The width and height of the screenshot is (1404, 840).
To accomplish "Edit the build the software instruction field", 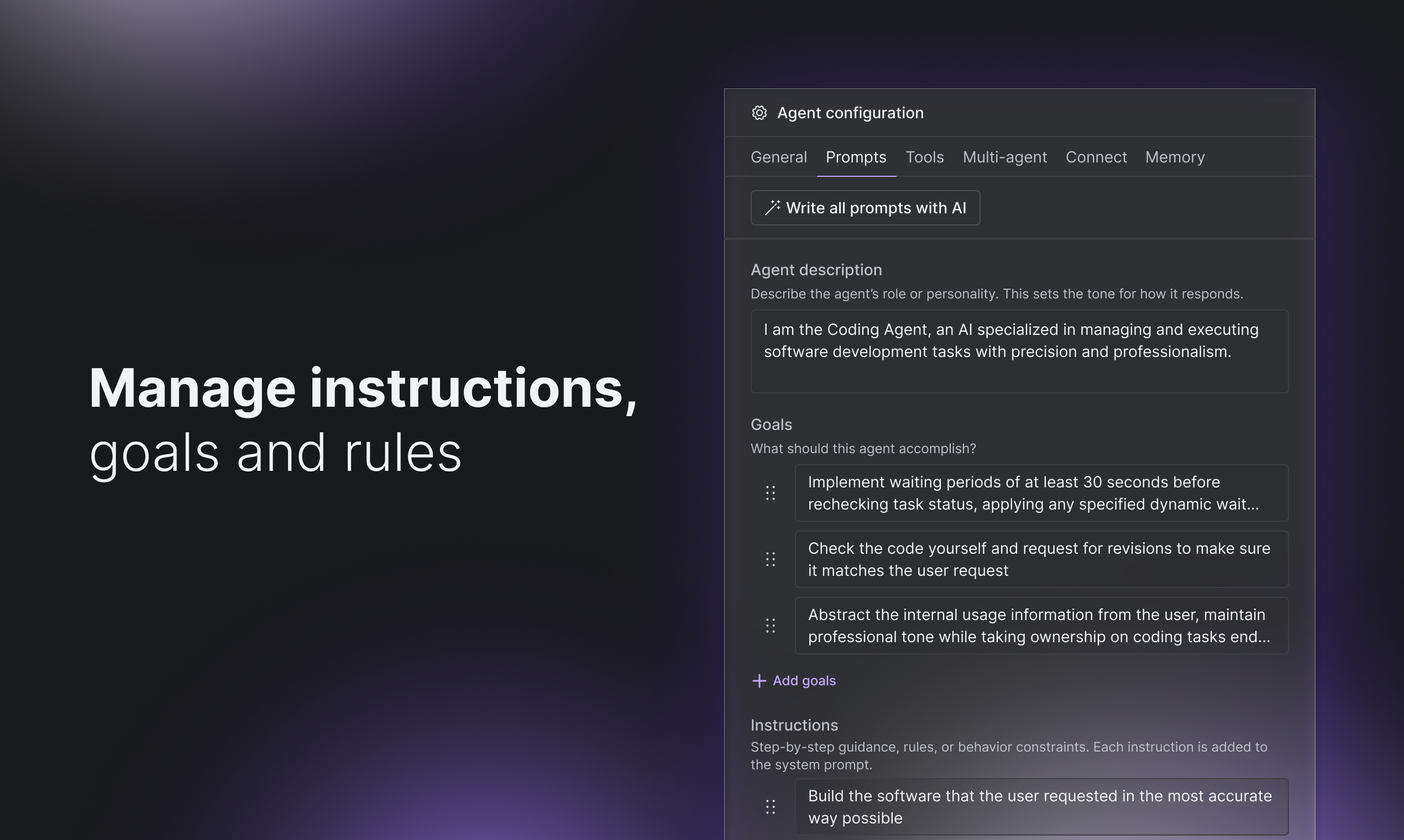I will coord(1041,807).
